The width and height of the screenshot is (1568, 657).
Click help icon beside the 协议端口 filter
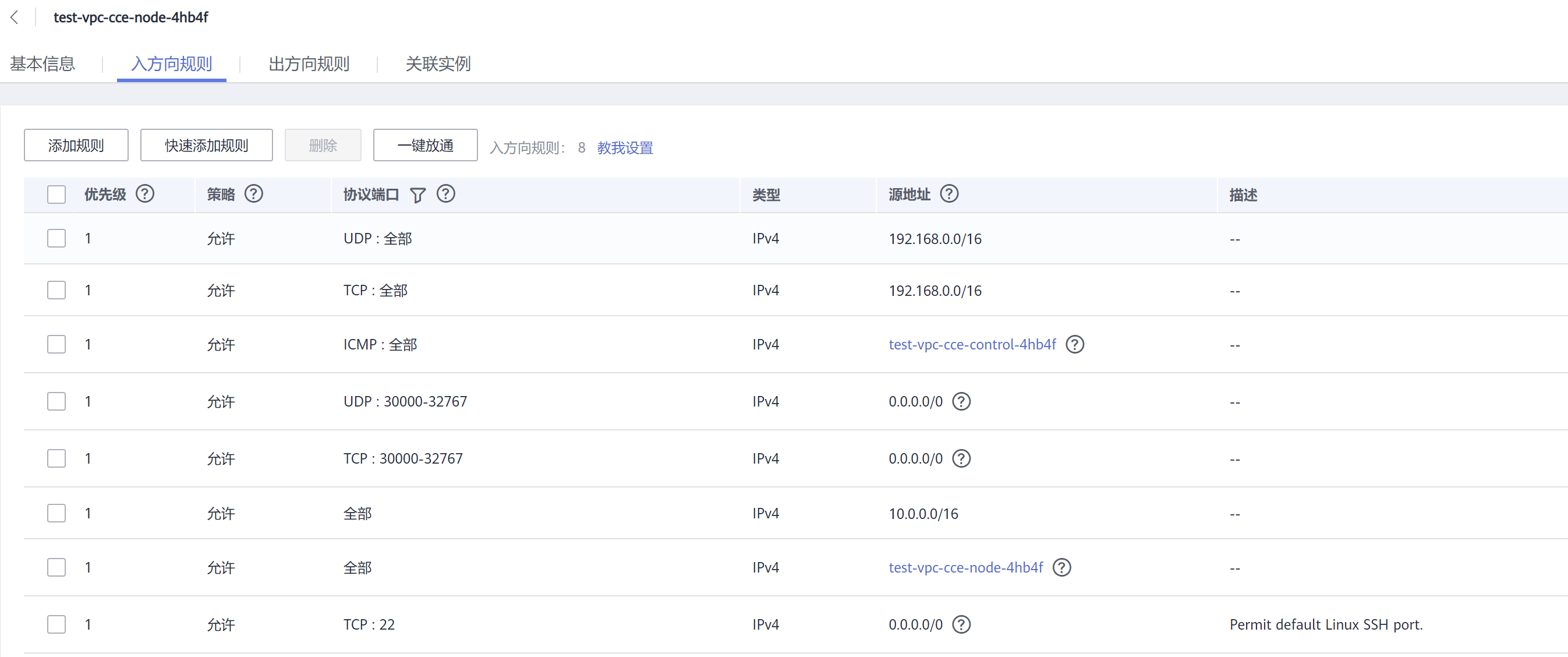coord(445,194)
